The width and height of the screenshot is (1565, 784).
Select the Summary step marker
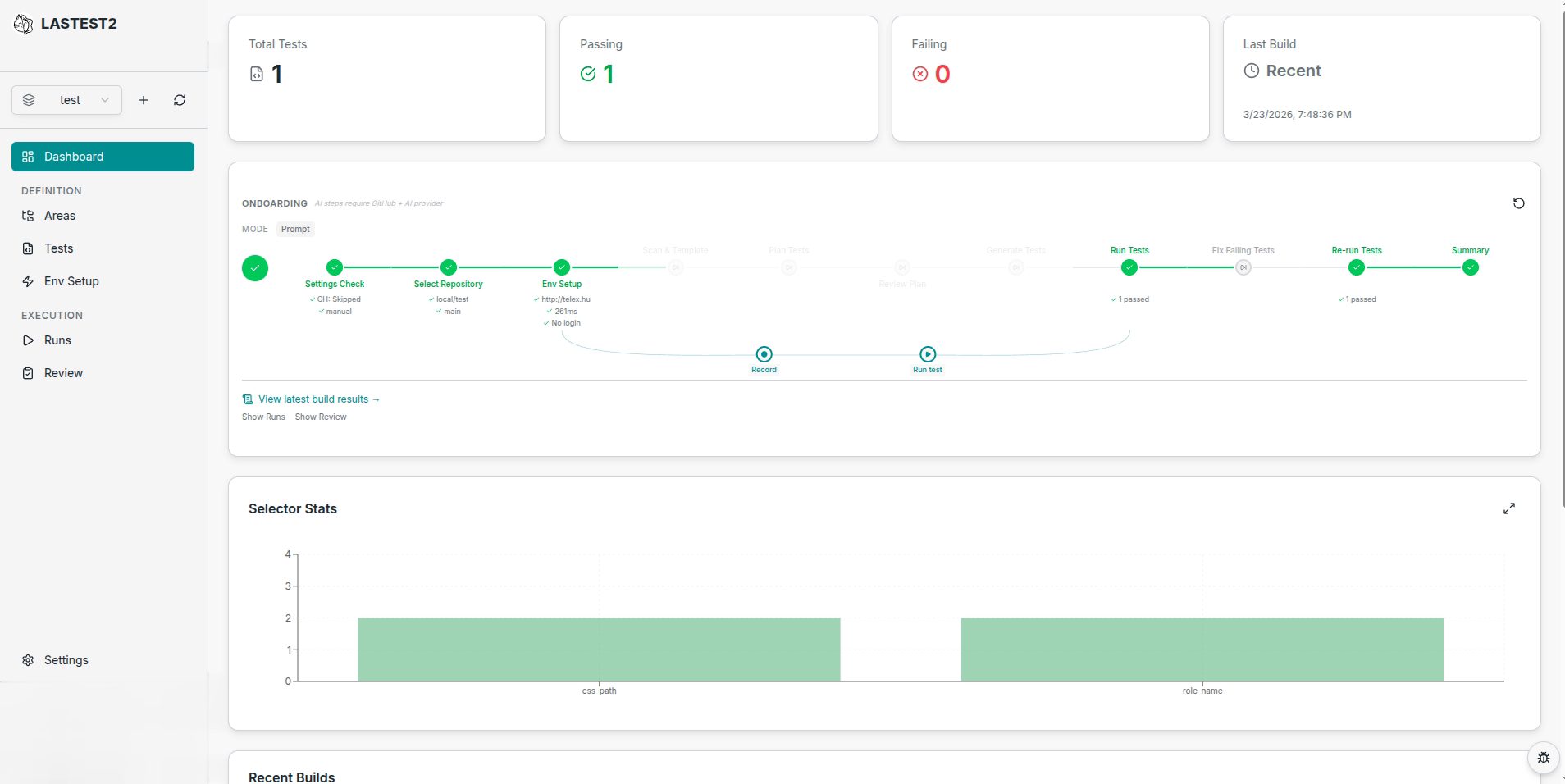tap(1471, 267)
